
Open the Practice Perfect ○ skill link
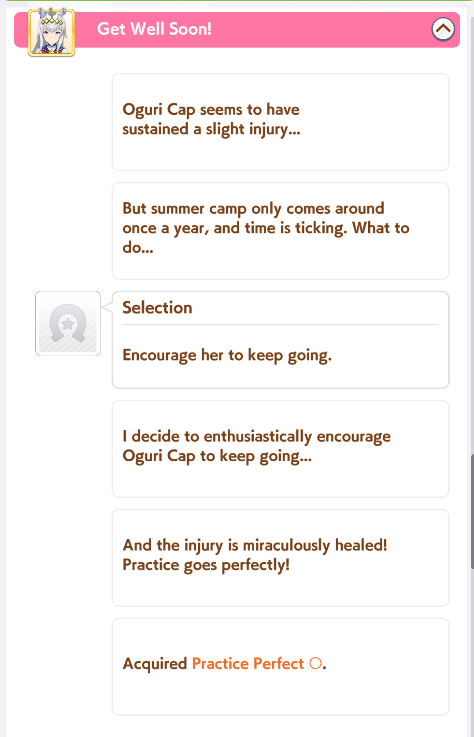tap(256, 664)
